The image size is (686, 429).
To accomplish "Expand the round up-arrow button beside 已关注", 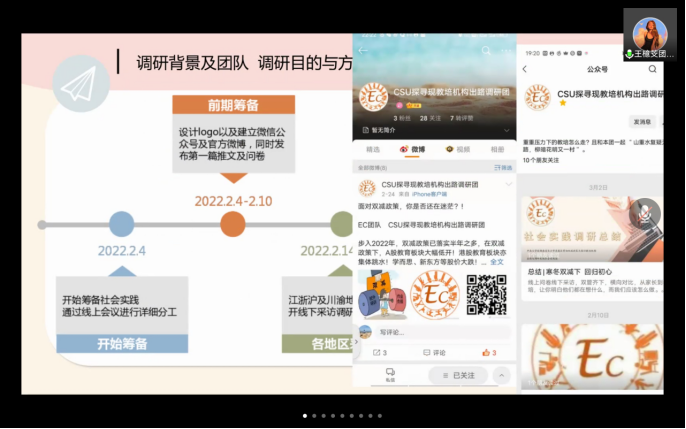I will click(x=501, y=375).
